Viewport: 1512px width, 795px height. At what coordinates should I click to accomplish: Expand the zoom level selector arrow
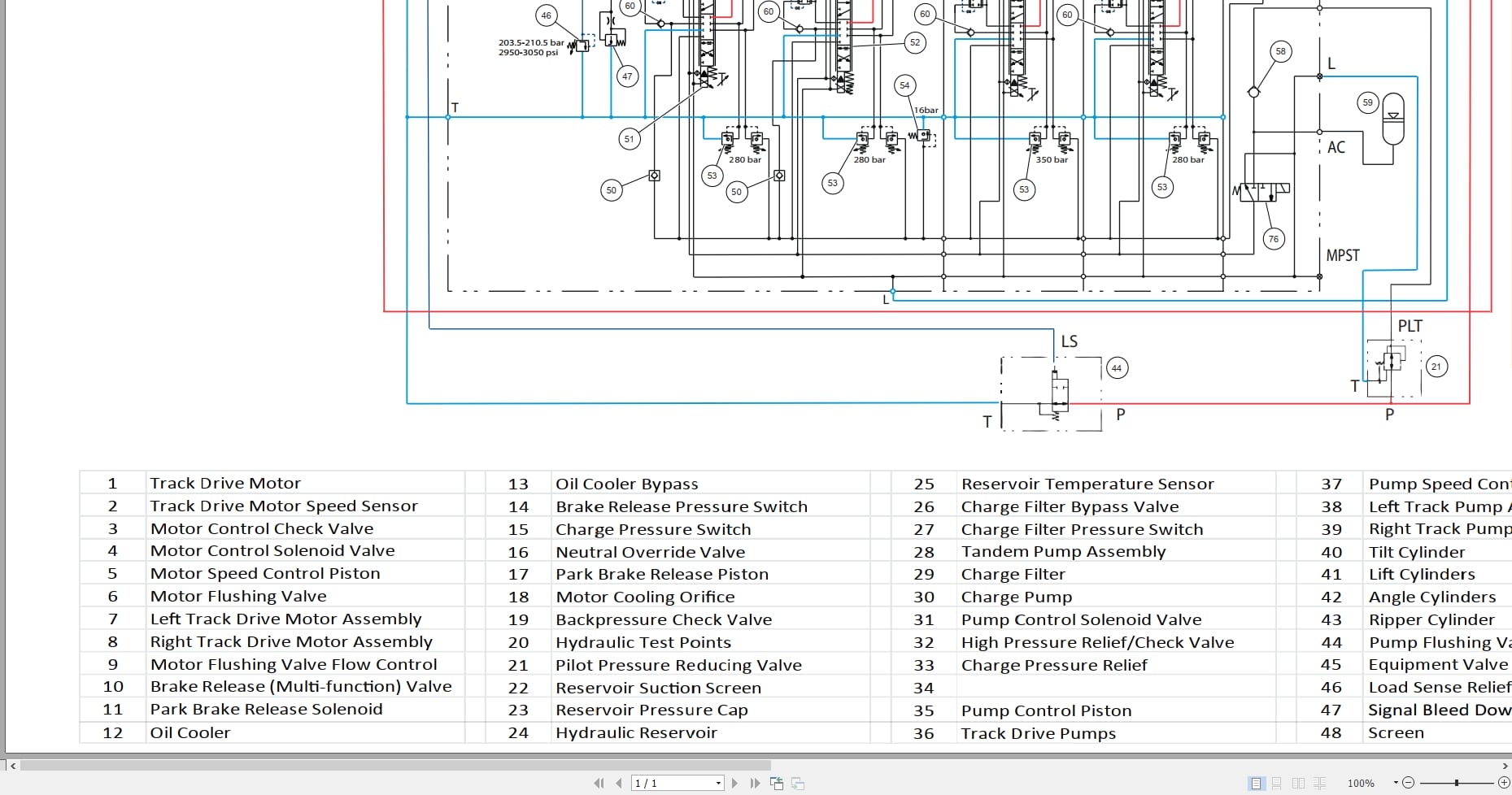click(x=1396, y=783)
